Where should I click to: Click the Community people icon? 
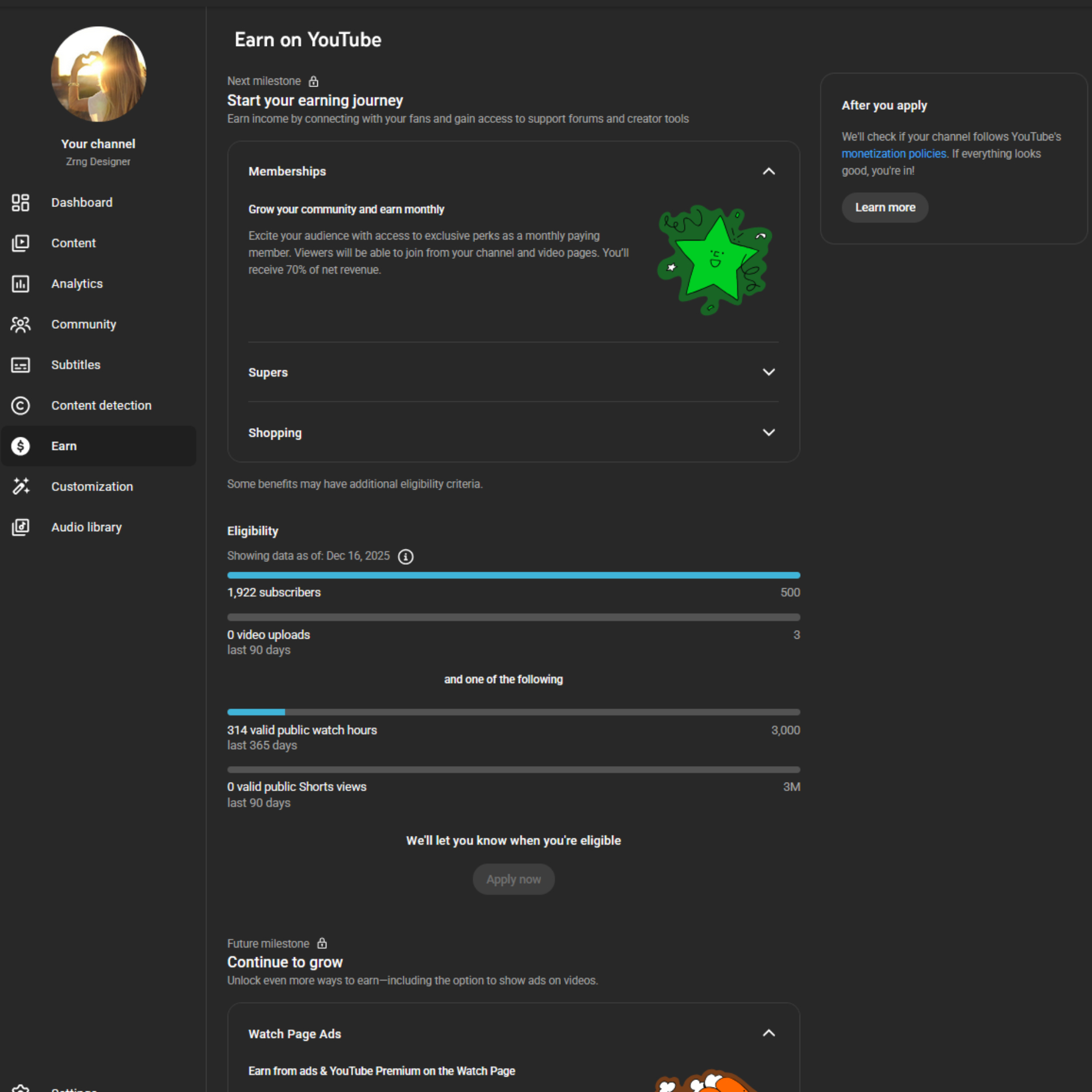20,324
